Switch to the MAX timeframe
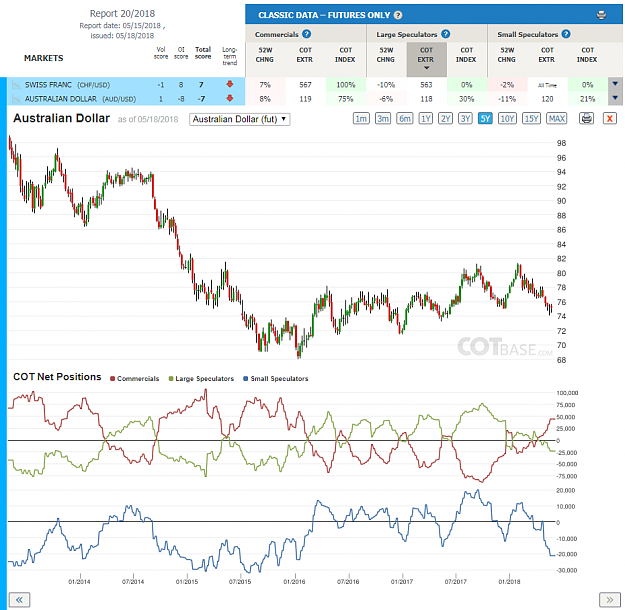625x610 pixels. 556,118
